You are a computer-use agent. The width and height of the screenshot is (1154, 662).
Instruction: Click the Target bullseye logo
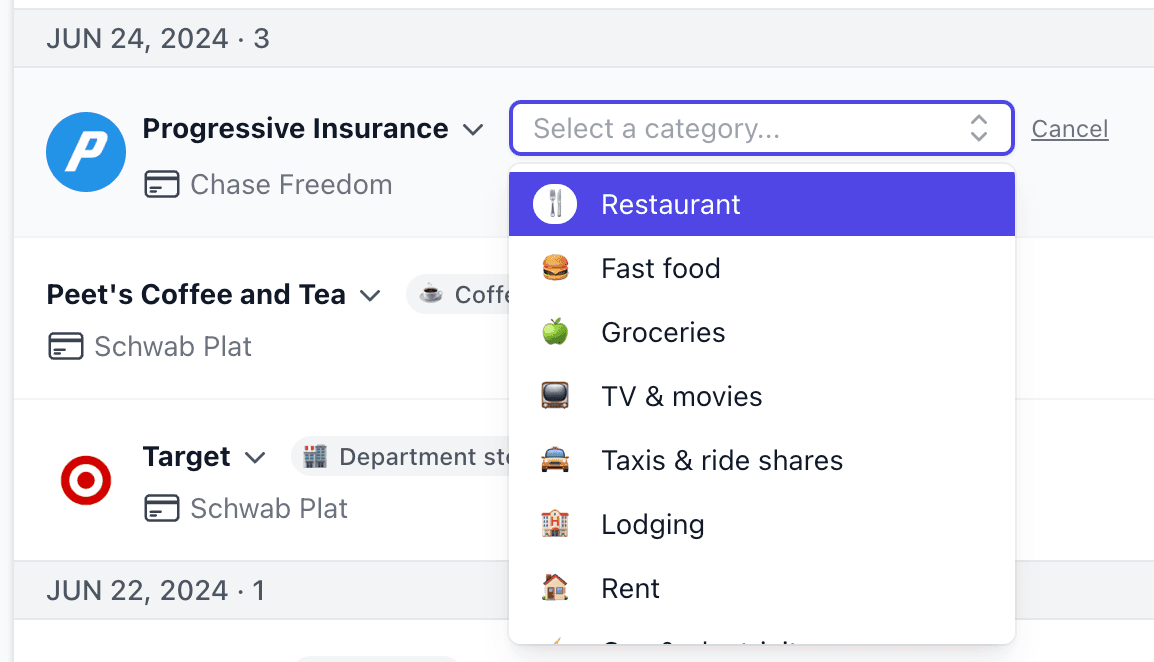pos(86,480)
